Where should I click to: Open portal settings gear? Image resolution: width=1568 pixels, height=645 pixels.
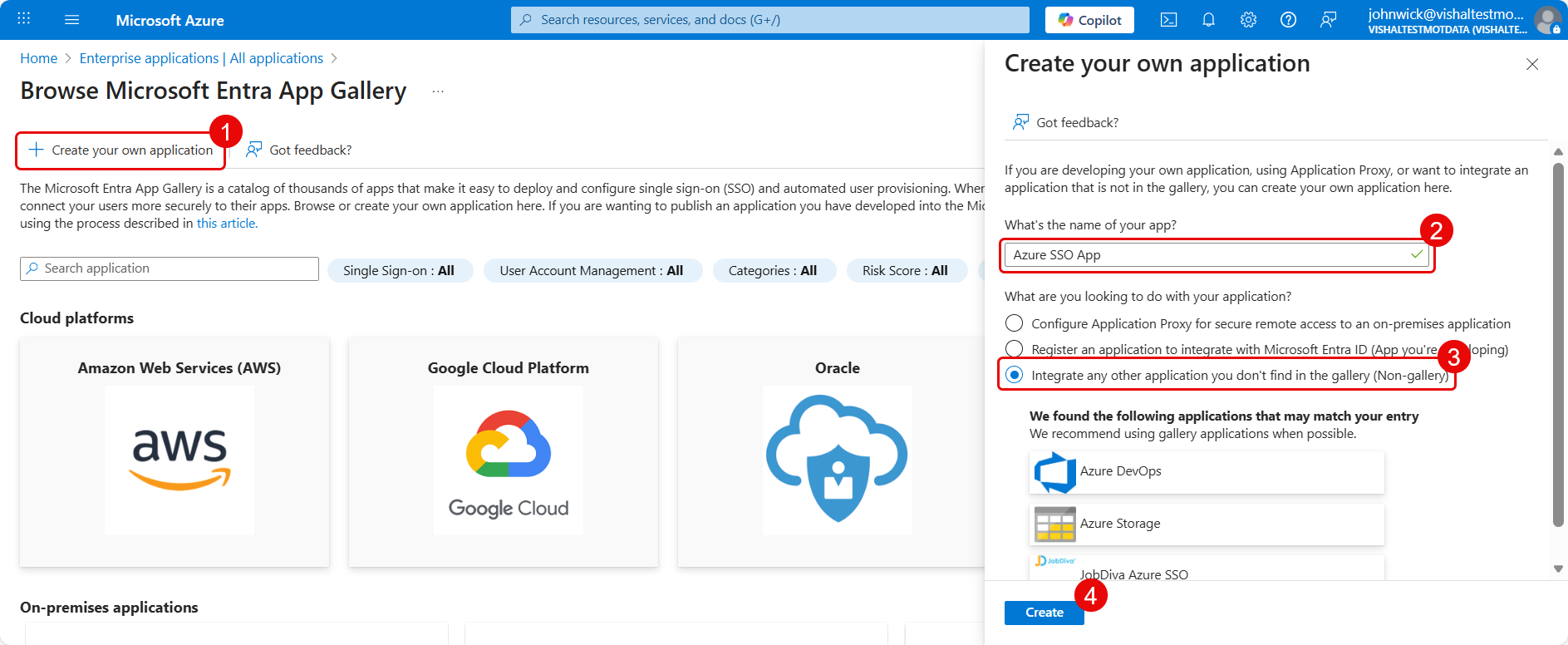(1248, 20)
